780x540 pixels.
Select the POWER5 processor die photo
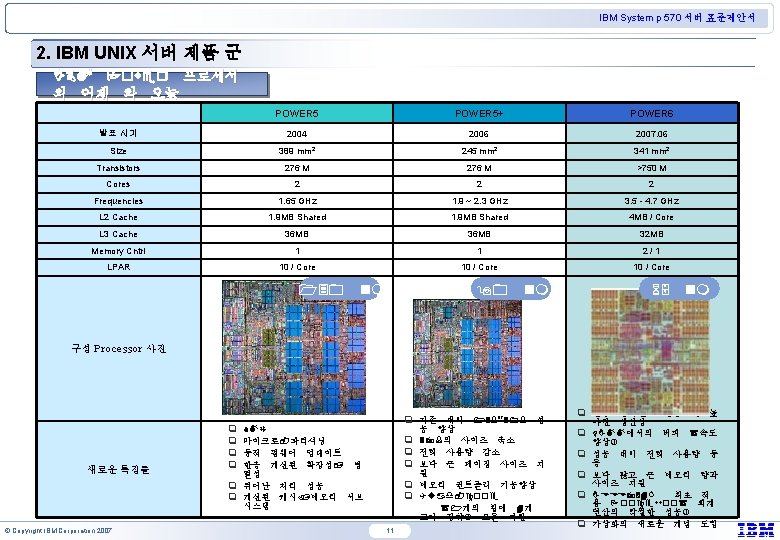click(293, 347)
